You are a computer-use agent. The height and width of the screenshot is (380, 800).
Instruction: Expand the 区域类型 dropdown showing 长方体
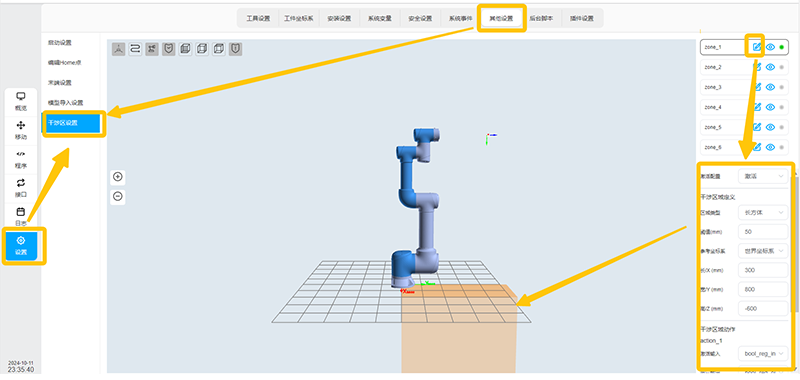[x=763, y=212]
